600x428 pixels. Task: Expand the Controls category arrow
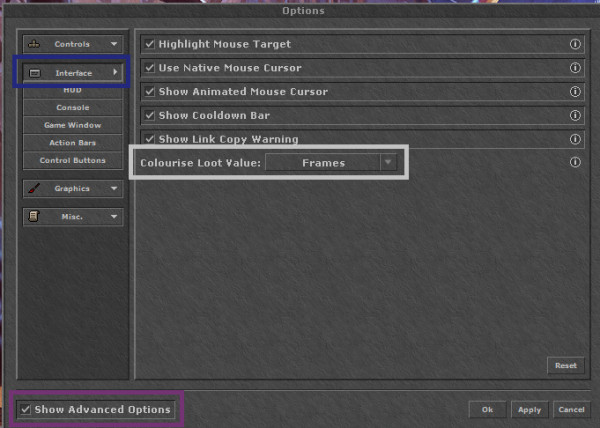pos(114,44)
